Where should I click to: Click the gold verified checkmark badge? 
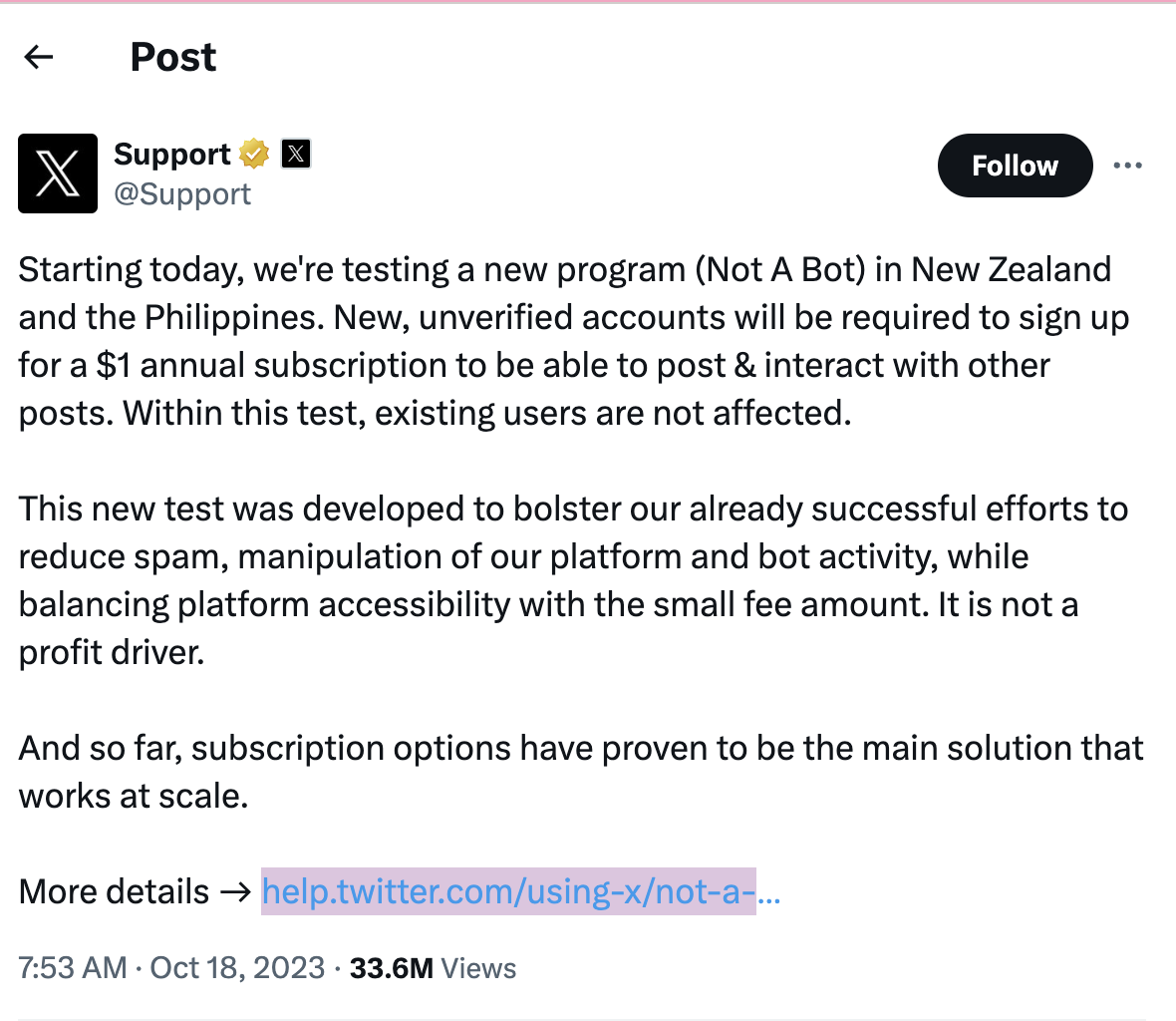click(254, 154)
